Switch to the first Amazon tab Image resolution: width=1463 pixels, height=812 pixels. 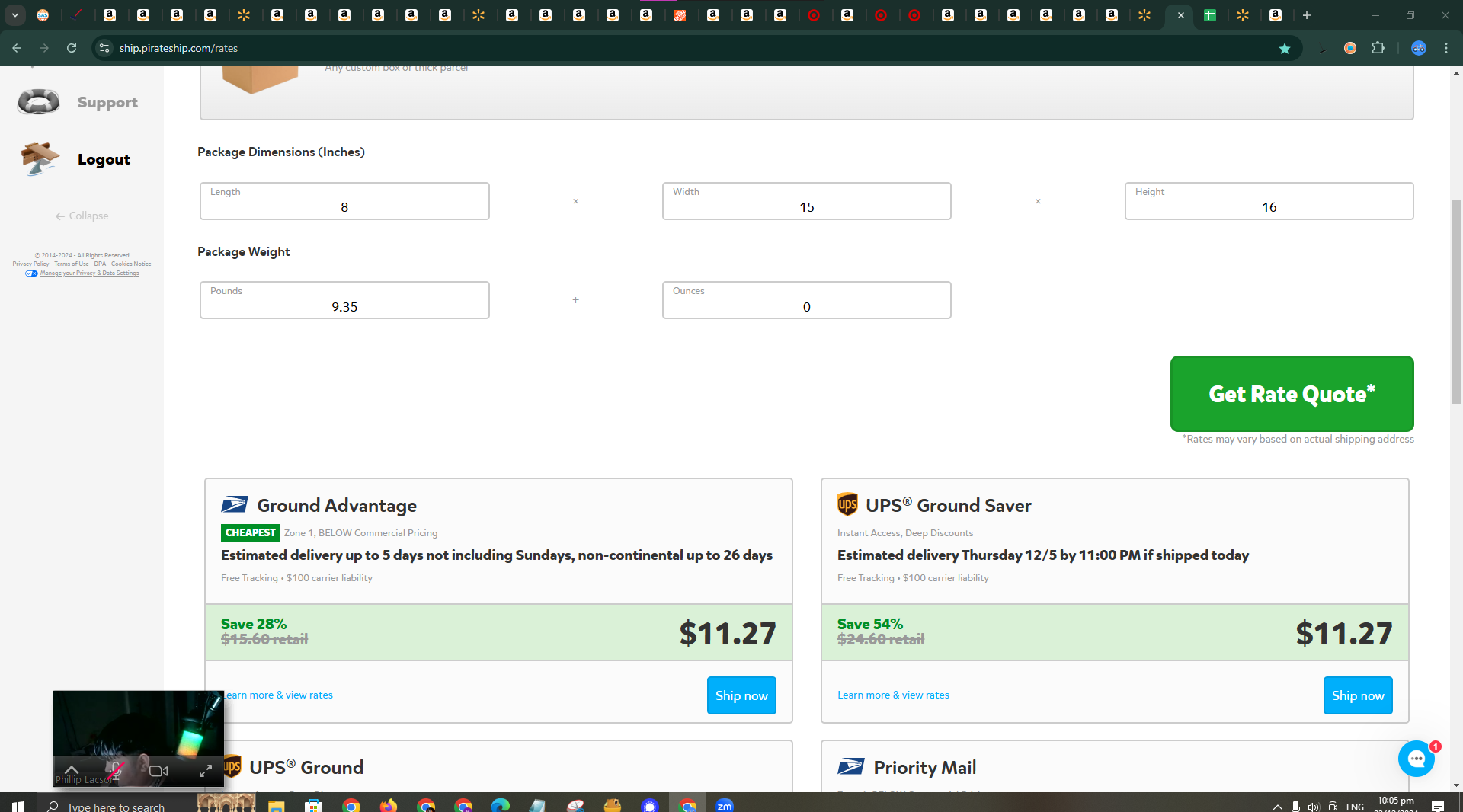coord(110,15)
